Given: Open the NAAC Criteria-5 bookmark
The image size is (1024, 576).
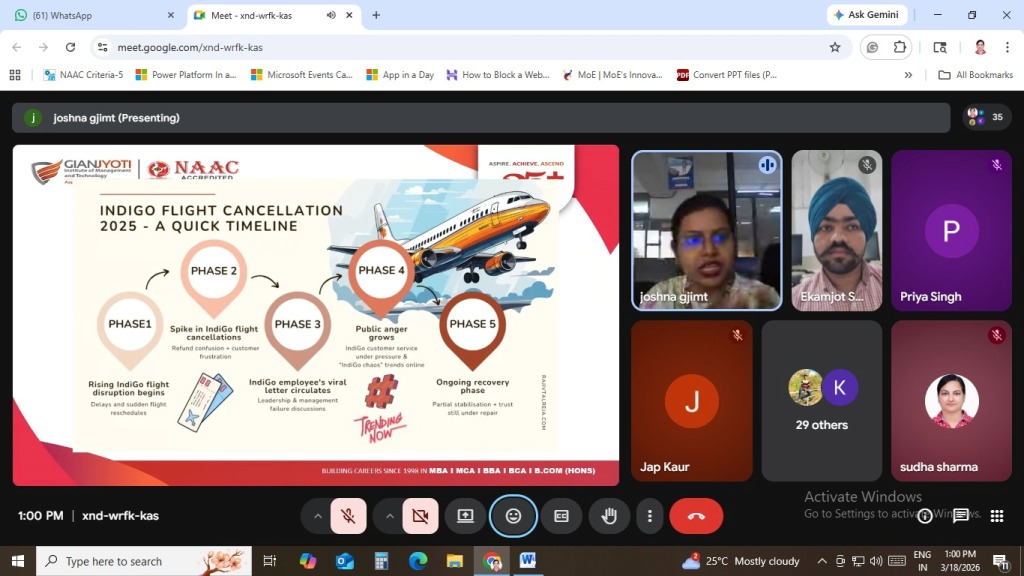Looking at the screenshot, I should [83, 75].
